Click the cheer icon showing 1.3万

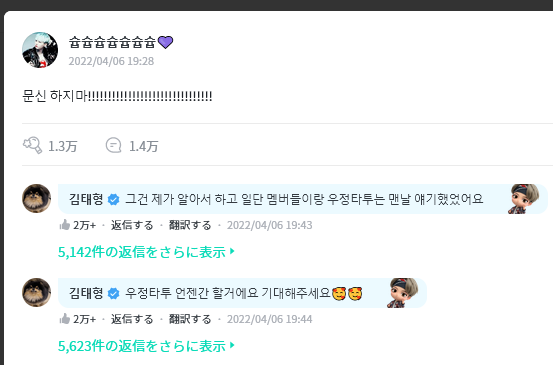click(x=32, y=145)
